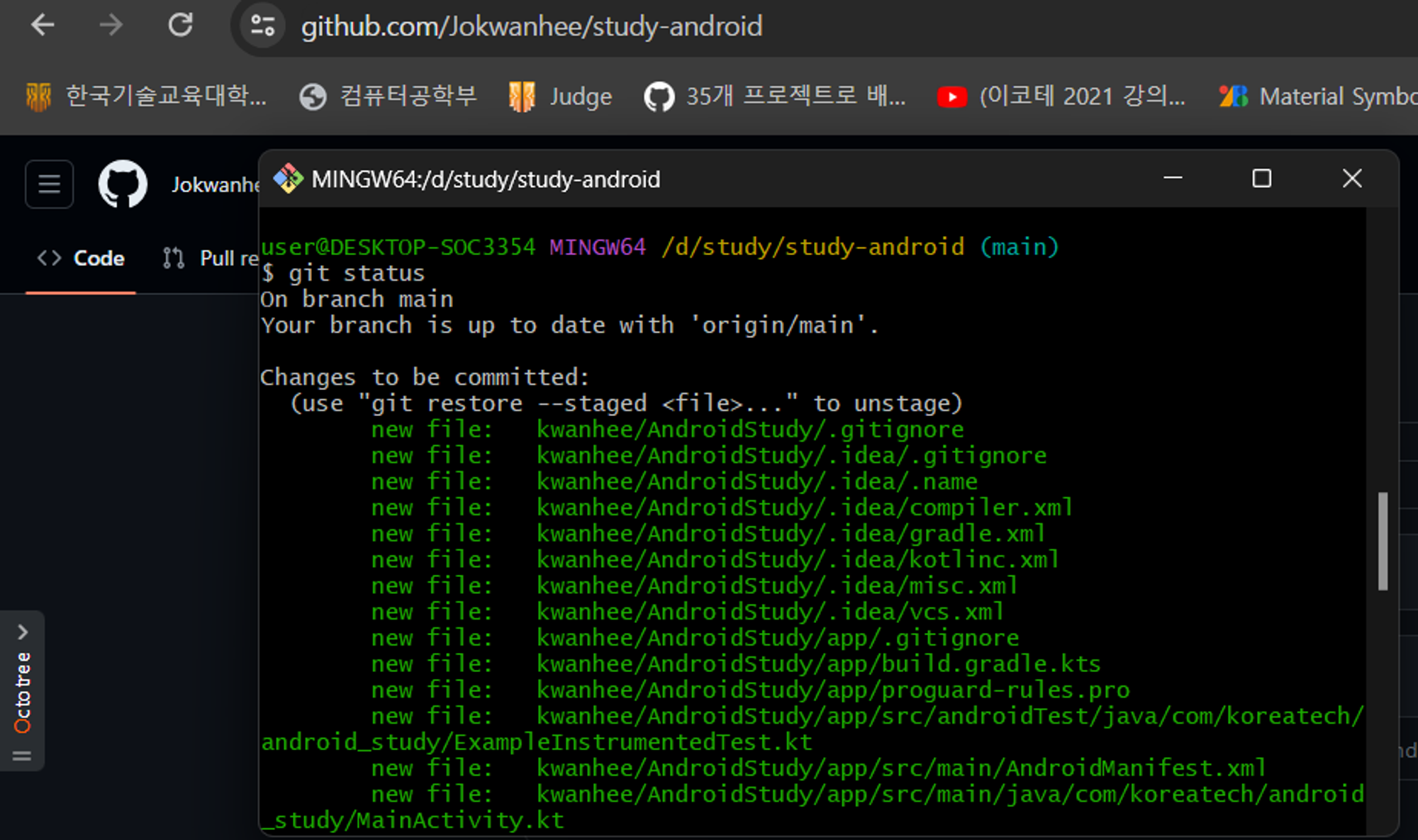The height and width of the screenshot is (840, 1418).
Task: Open the 이코테 2021 강의 YouTube bookmark
Action: (1061, 96)
